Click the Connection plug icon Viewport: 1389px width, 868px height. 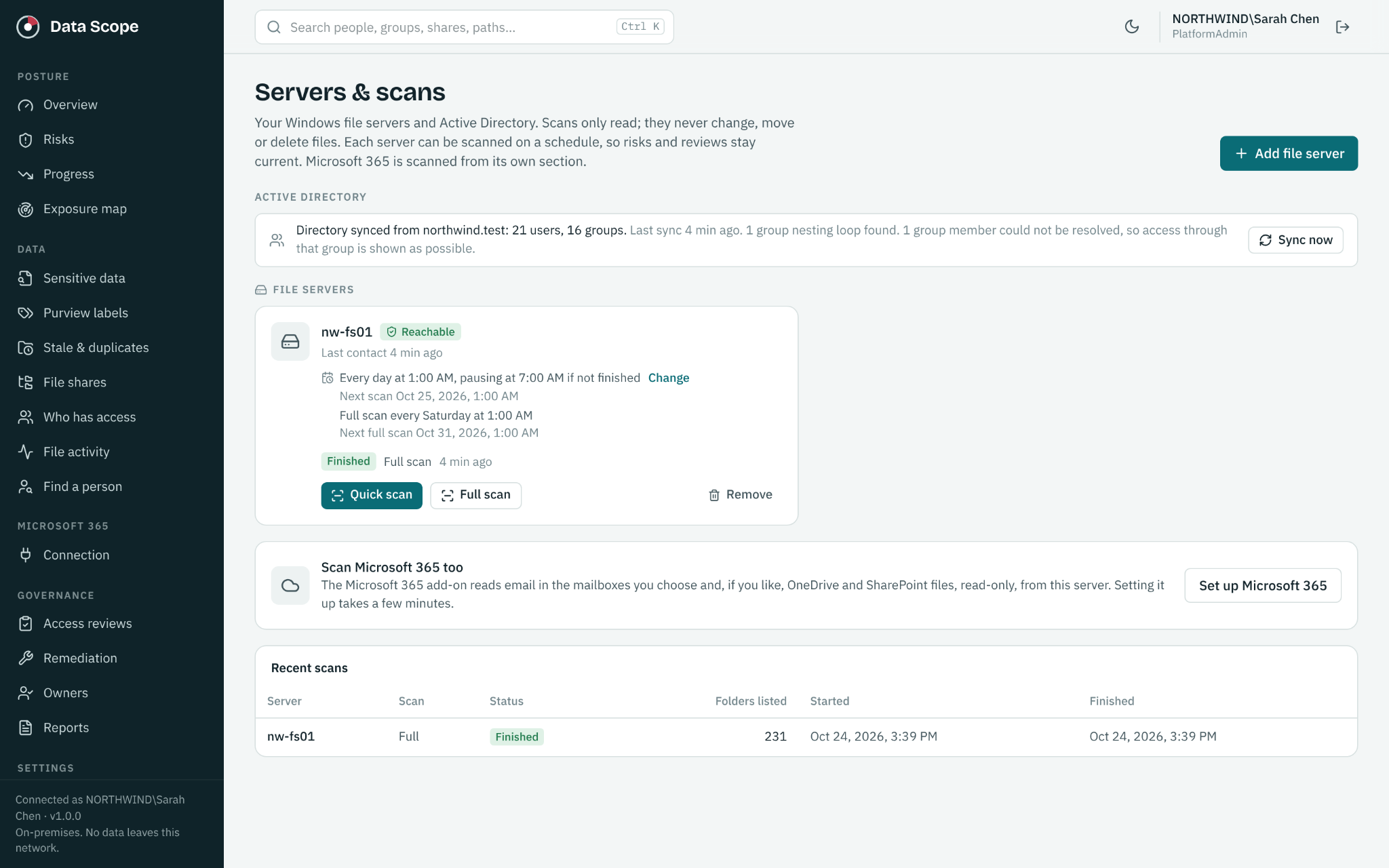pyautogui.click(x=26, y=555)
